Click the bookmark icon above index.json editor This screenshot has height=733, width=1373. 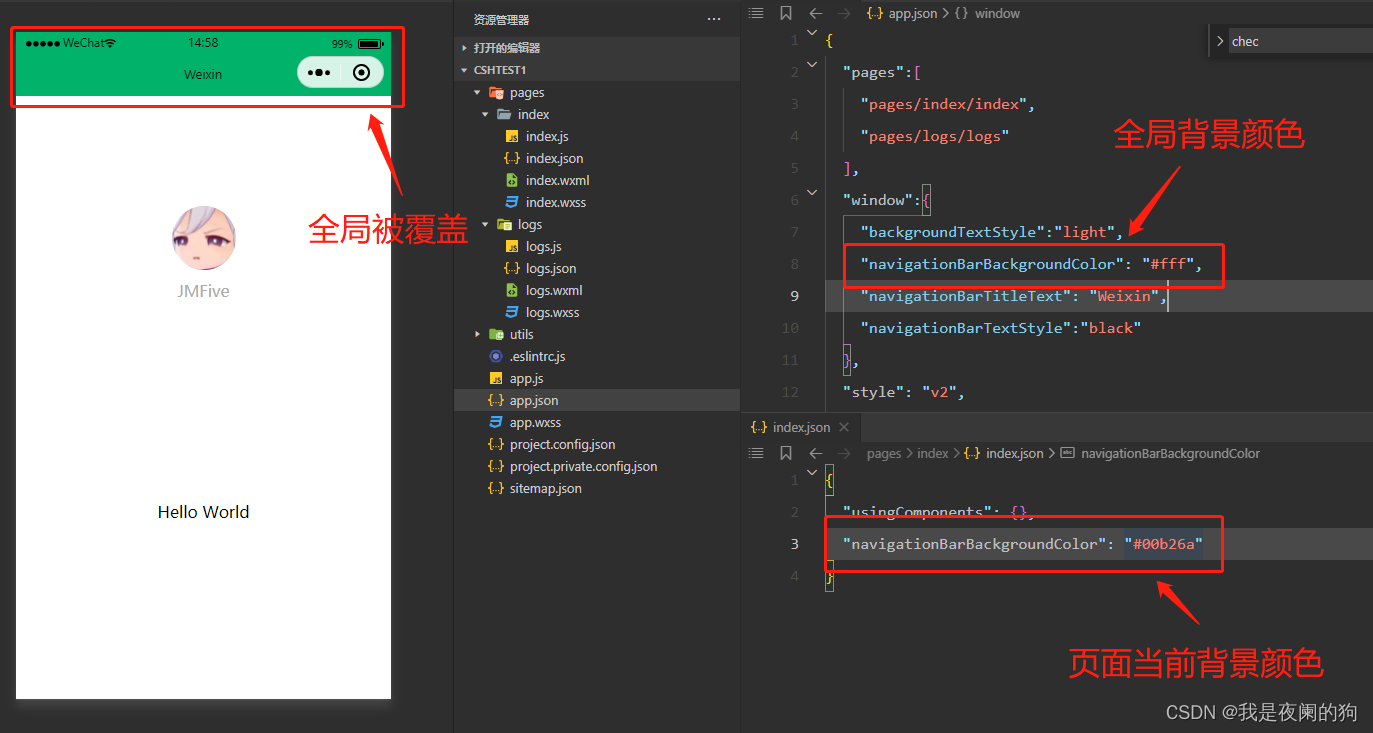pos(786,453)
